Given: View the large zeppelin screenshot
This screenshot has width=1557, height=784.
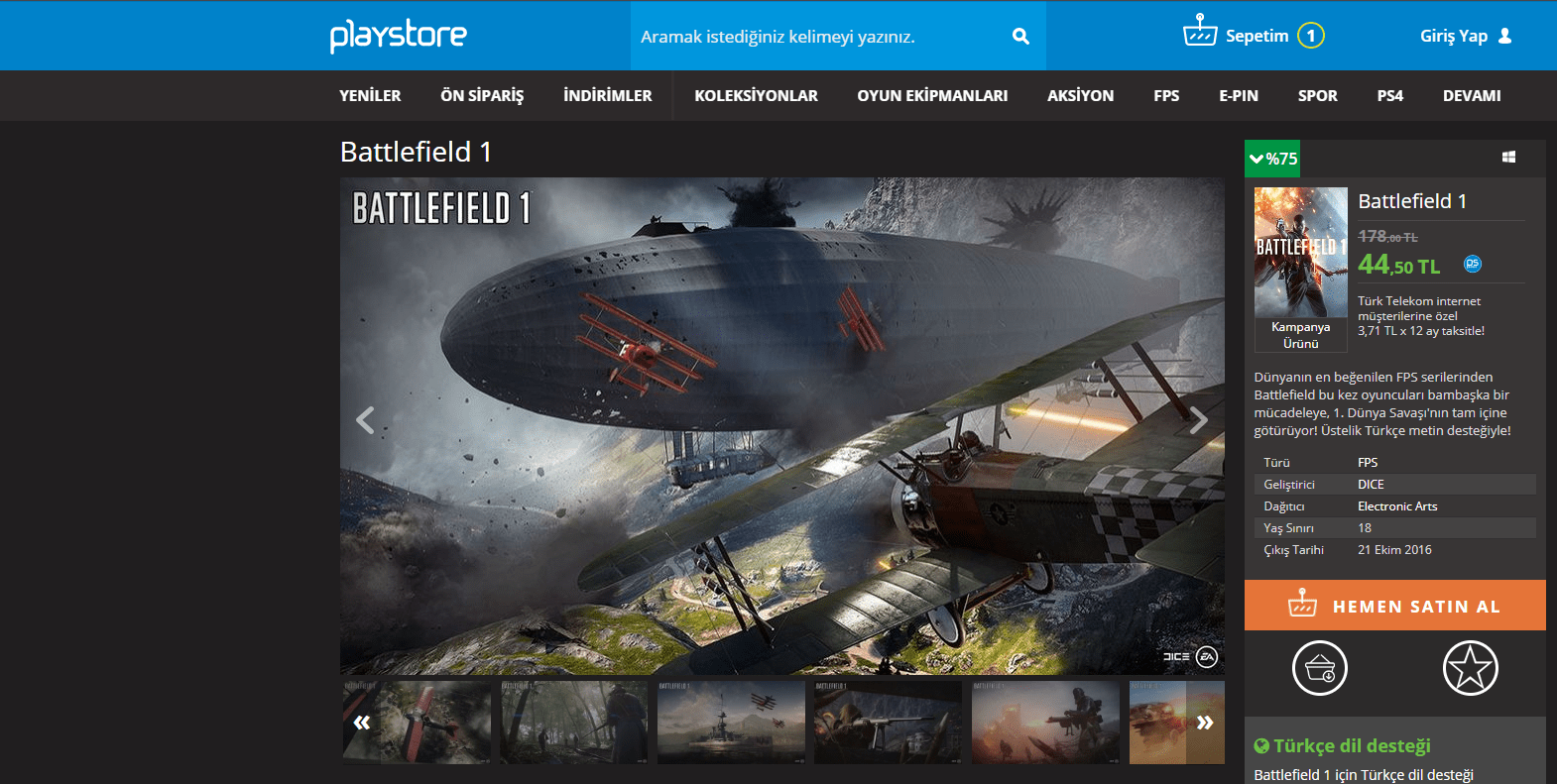Looking at the screenshot, I should point(782,426).
